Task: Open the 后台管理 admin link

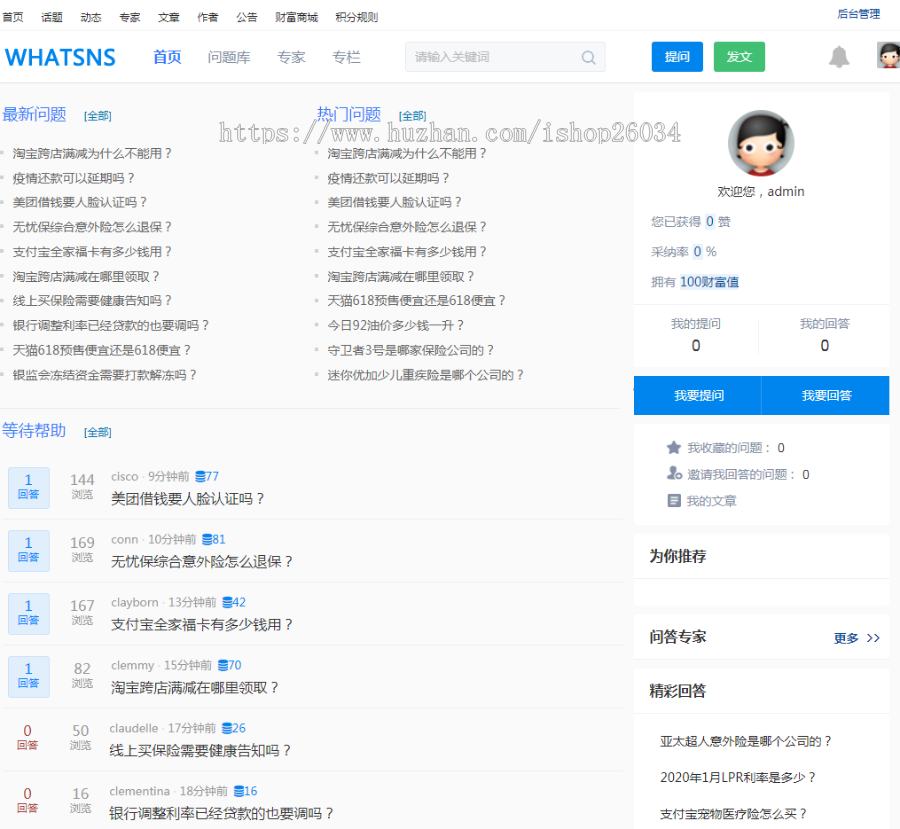Action: (x=858, y=13)
